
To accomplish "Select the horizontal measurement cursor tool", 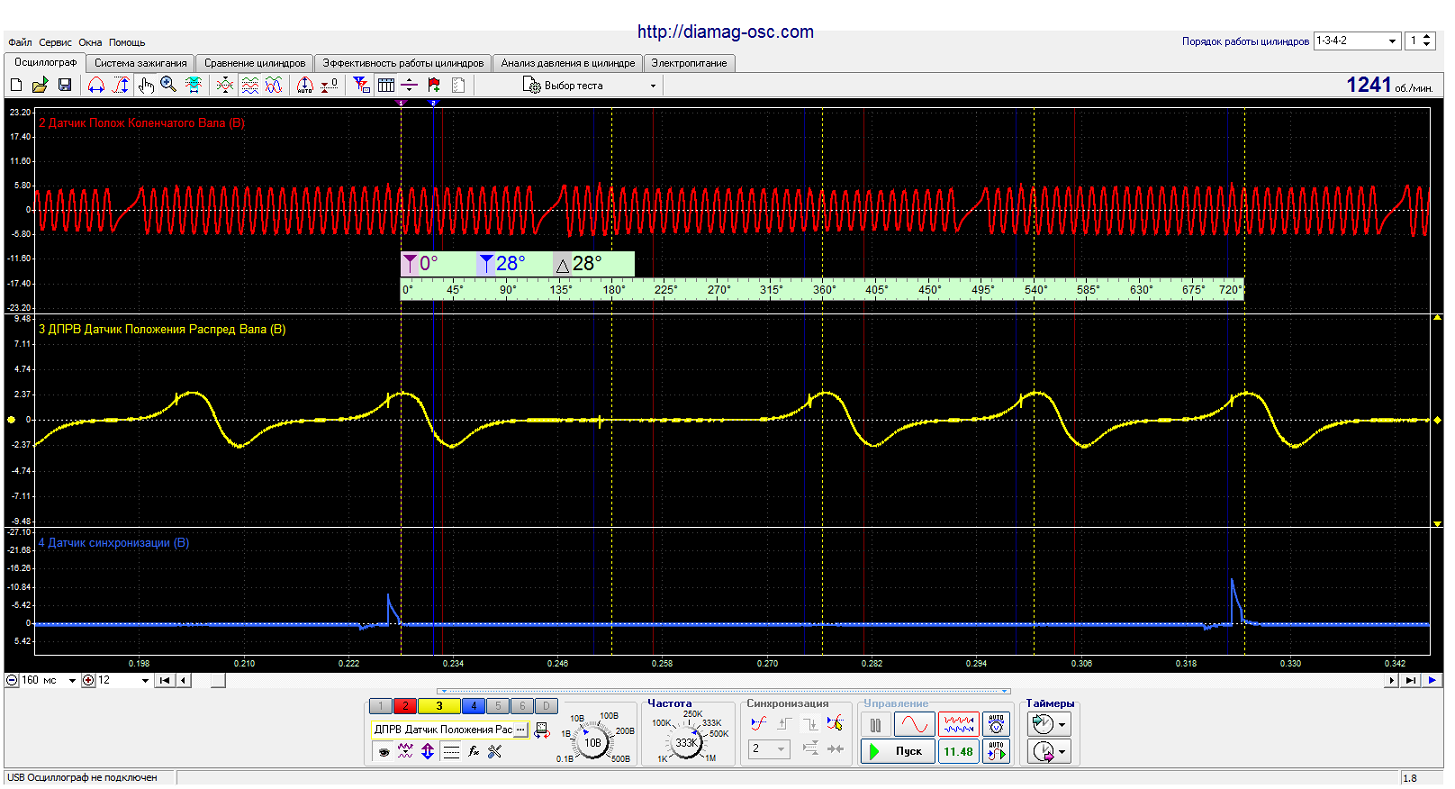I will pyautogui.click(x=96, y=85).
